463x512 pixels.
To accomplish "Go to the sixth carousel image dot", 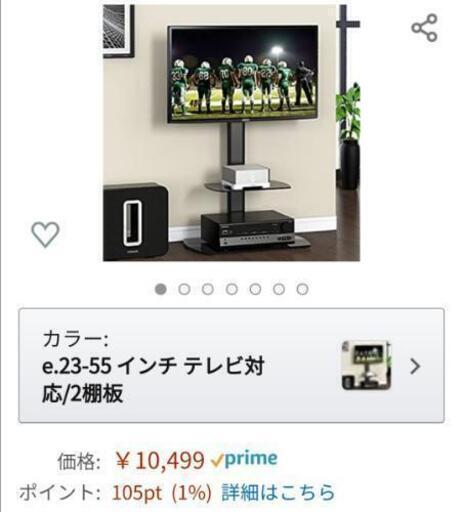I will tap(279, 289).
